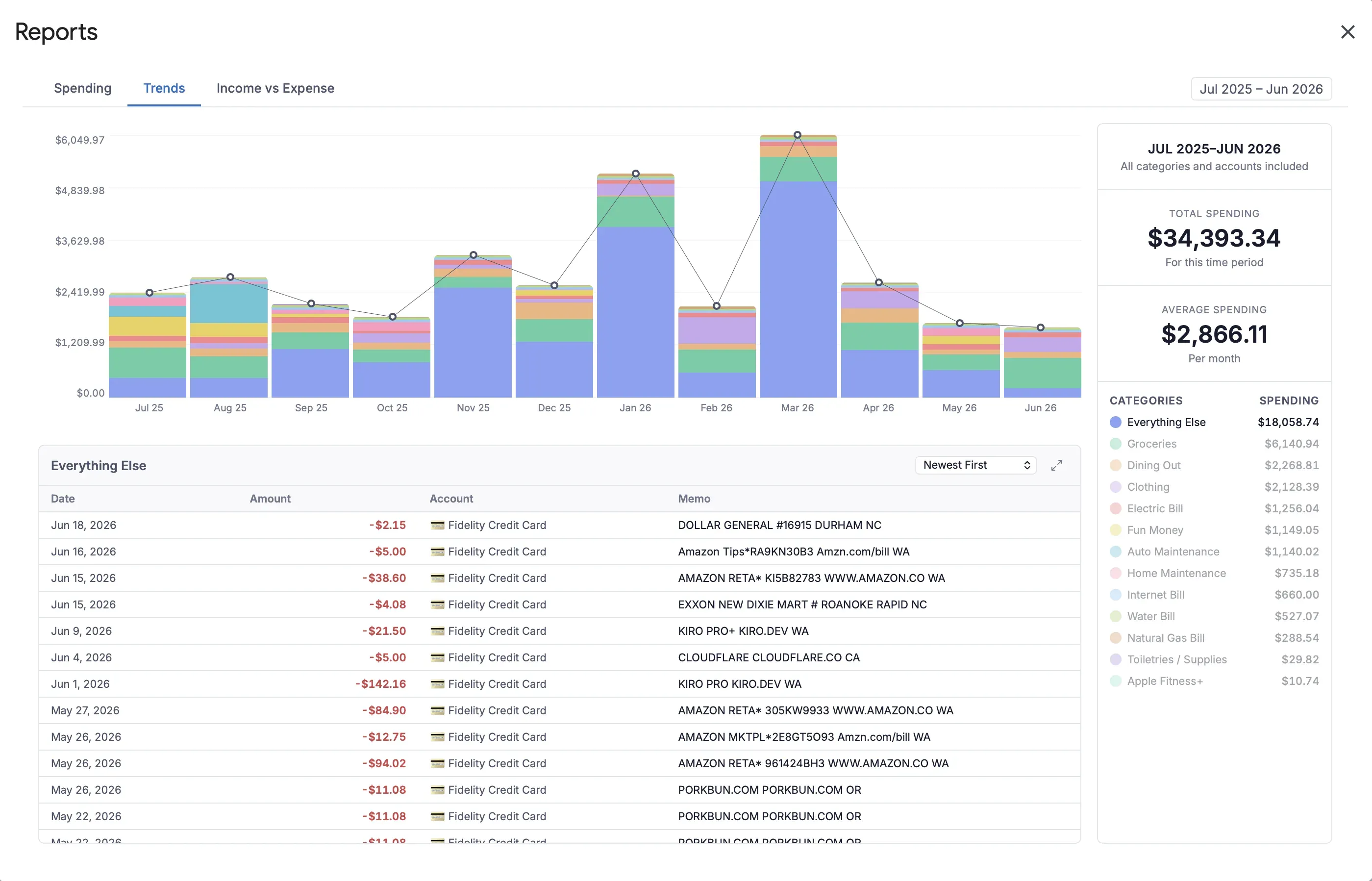Select the Amazon Tips*RA9KN30B3 transaction
This screenshot has height=881, width=1372.
click(559, 552)
